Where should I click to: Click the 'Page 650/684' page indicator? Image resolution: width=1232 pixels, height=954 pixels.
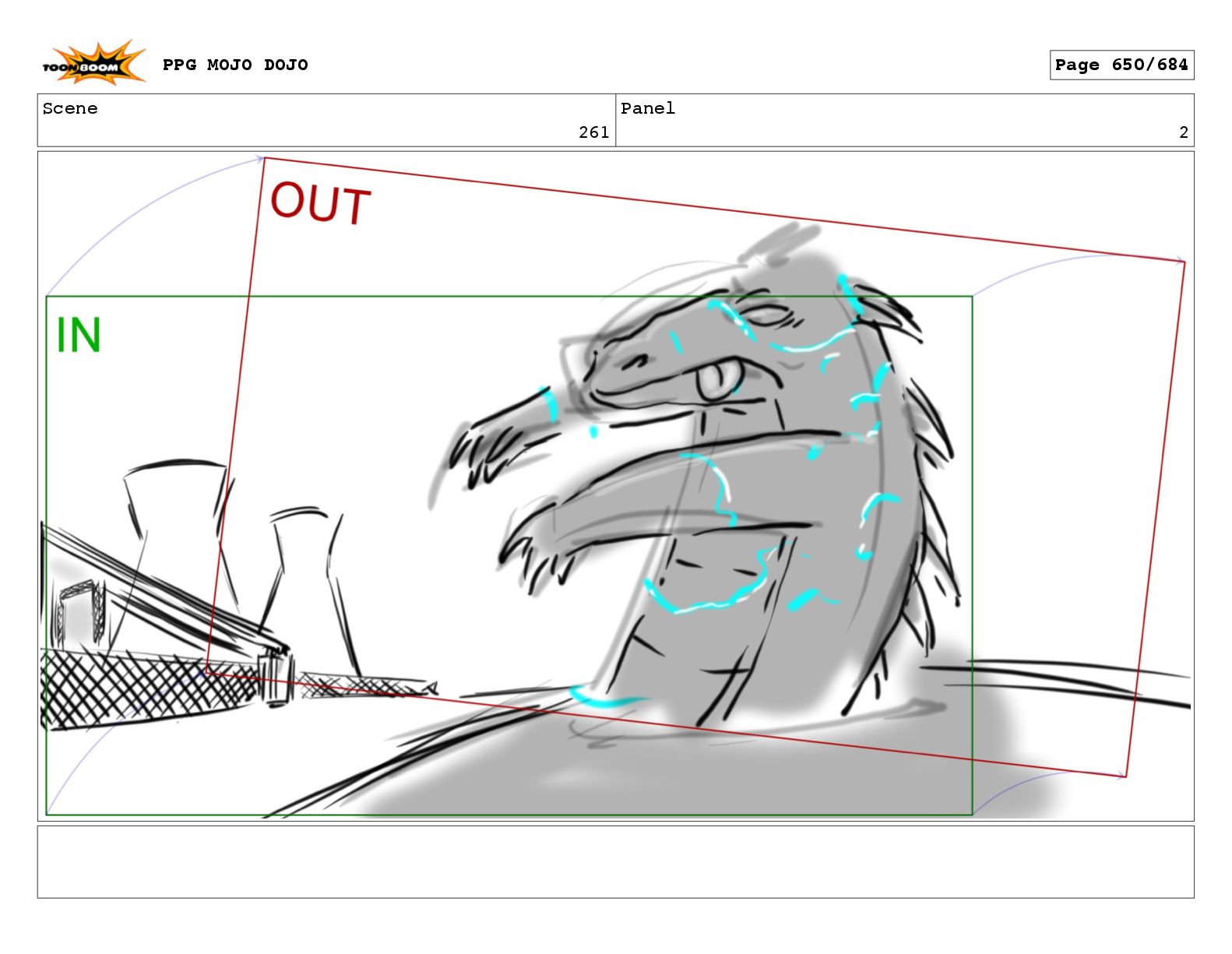coord(1121,65)
